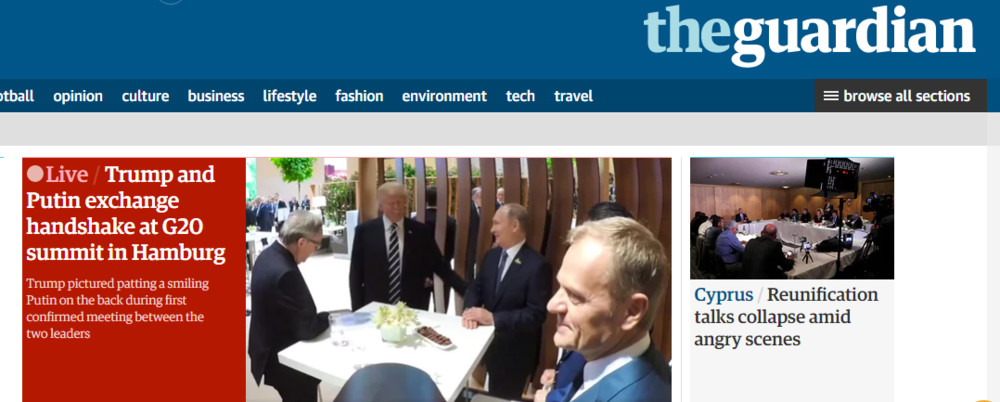Open the Cyprus reunification talks headline

click(x=786, y=317)
